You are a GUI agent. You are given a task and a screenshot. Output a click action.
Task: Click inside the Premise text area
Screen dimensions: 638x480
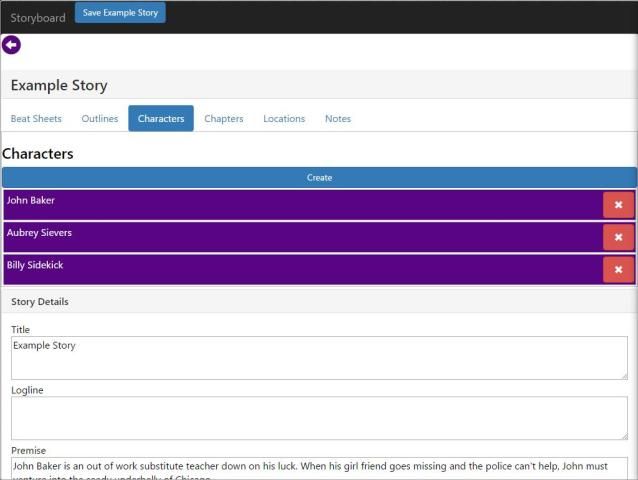(319, 468)
